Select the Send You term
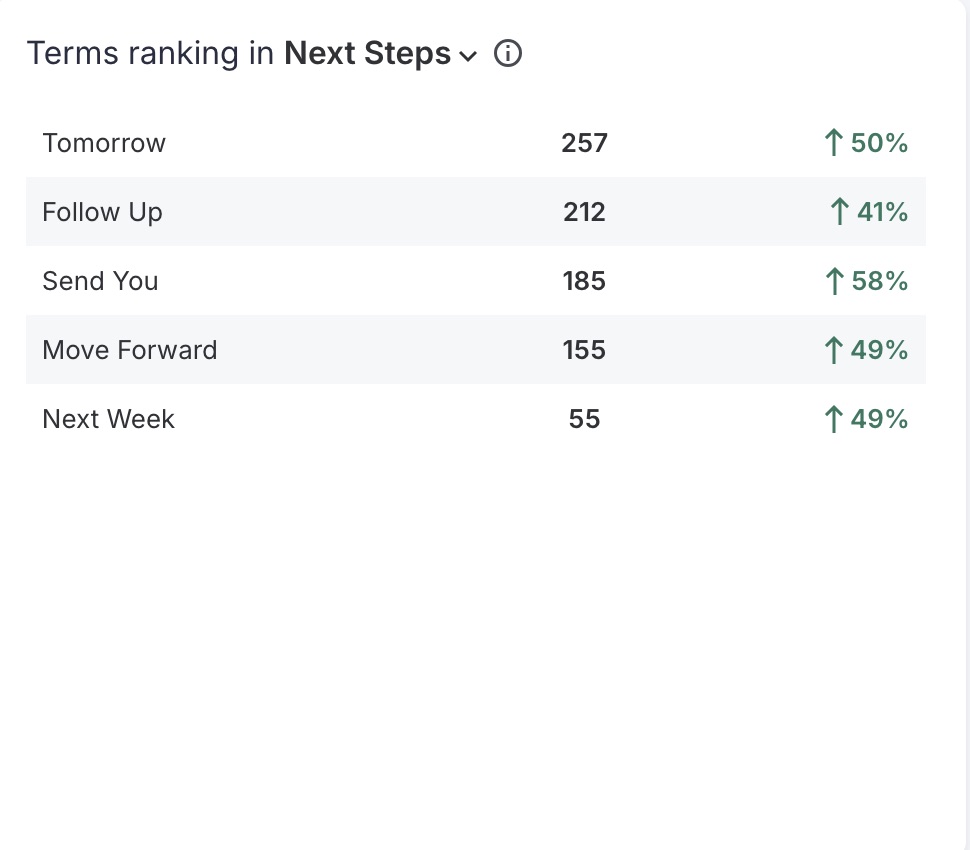The height and width of the screenshot is (850, 970). coord(100,281)
